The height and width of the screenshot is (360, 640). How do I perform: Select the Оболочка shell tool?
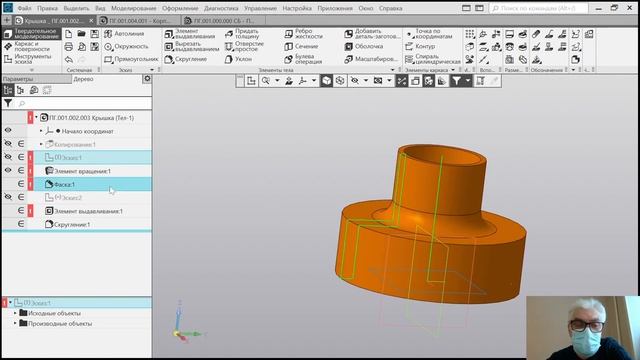(364, 47)
